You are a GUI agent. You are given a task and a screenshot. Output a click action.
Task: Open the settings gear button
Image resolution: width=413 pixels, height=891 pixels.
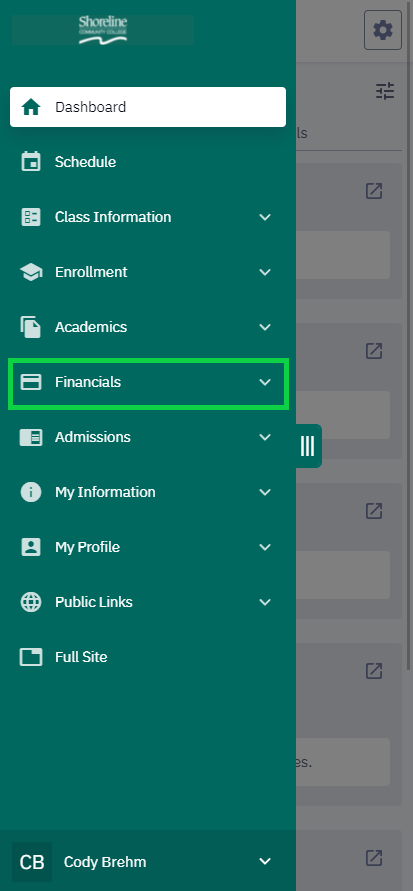pos(383,30)
